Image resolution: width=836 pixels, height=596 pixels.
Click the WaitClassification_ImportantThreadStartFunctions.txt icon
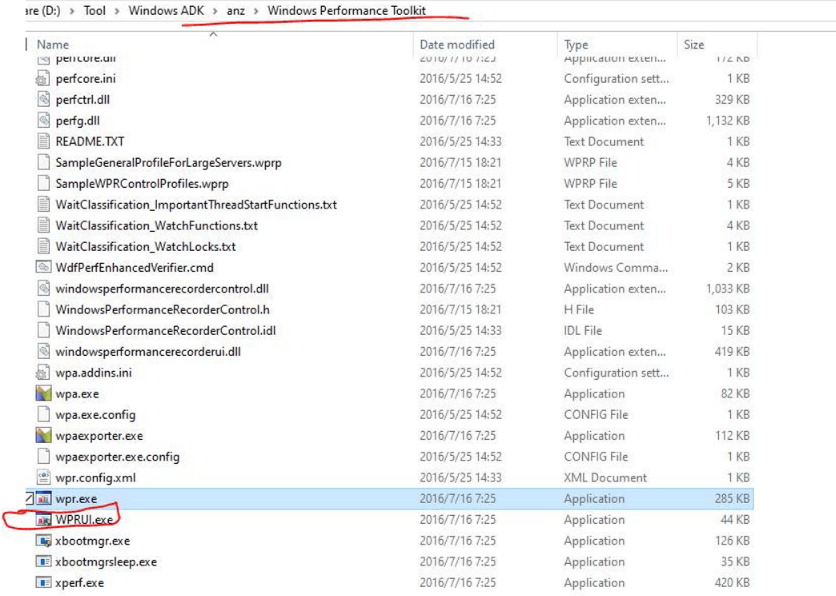pyautogui.click(x=43, y=205)
